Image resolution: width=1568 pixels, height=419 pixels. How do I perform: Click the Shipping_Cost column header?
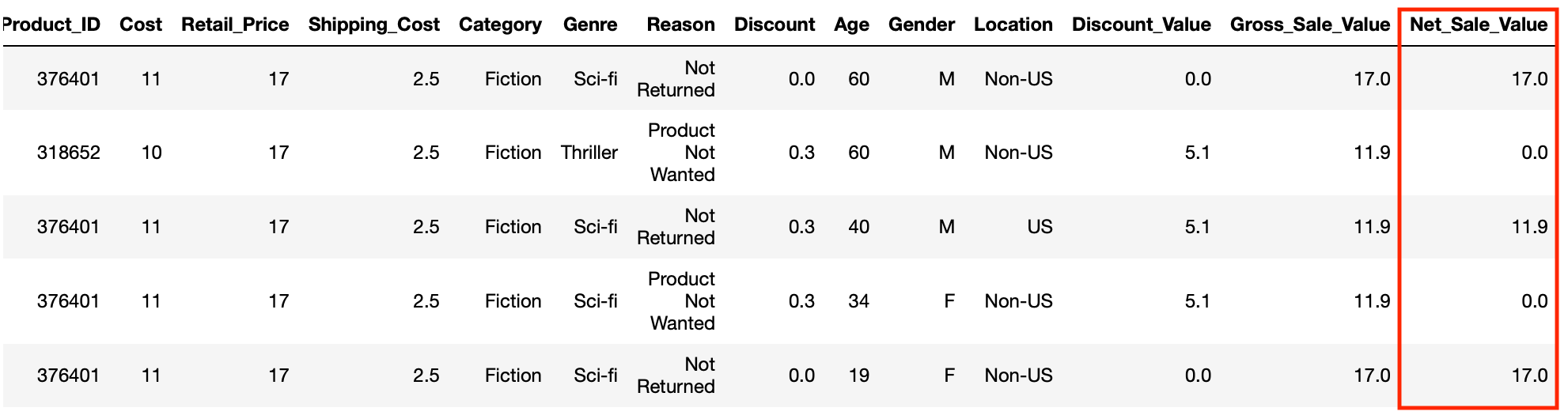tap(373, 25)
